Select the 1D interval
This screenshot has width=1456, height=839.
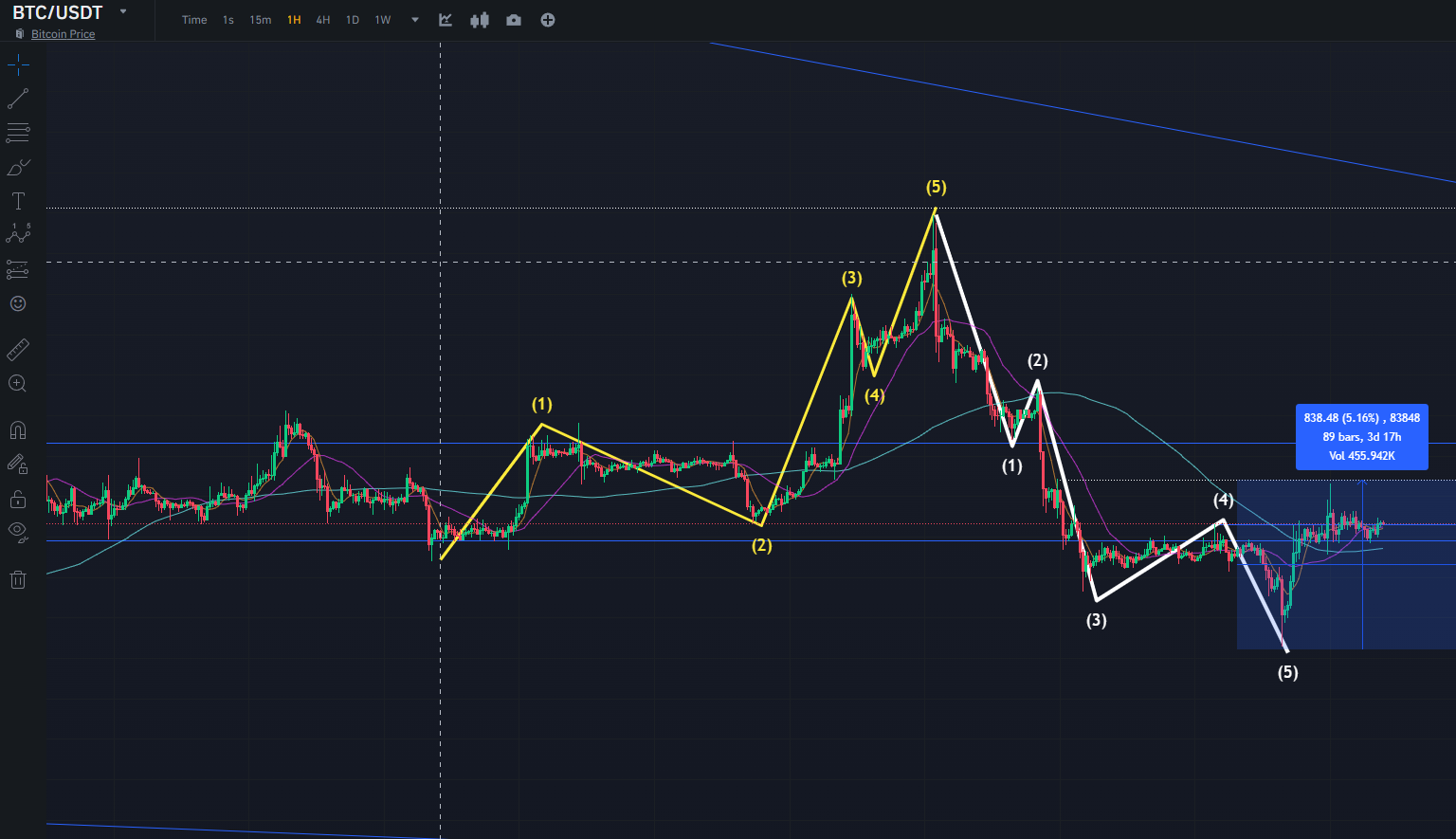coord(353,20)
